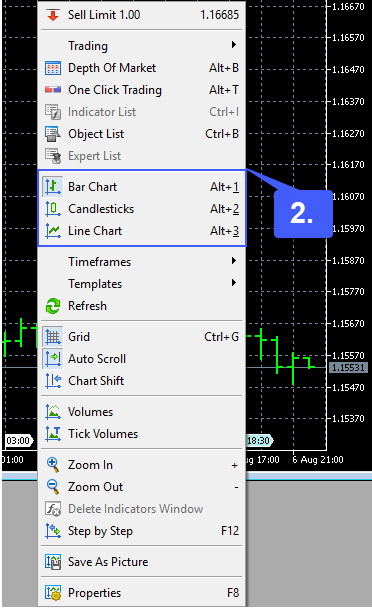Toggle the Grid option off
The width and height of the screenshot is (372, 609).
(x=141, y=337)
